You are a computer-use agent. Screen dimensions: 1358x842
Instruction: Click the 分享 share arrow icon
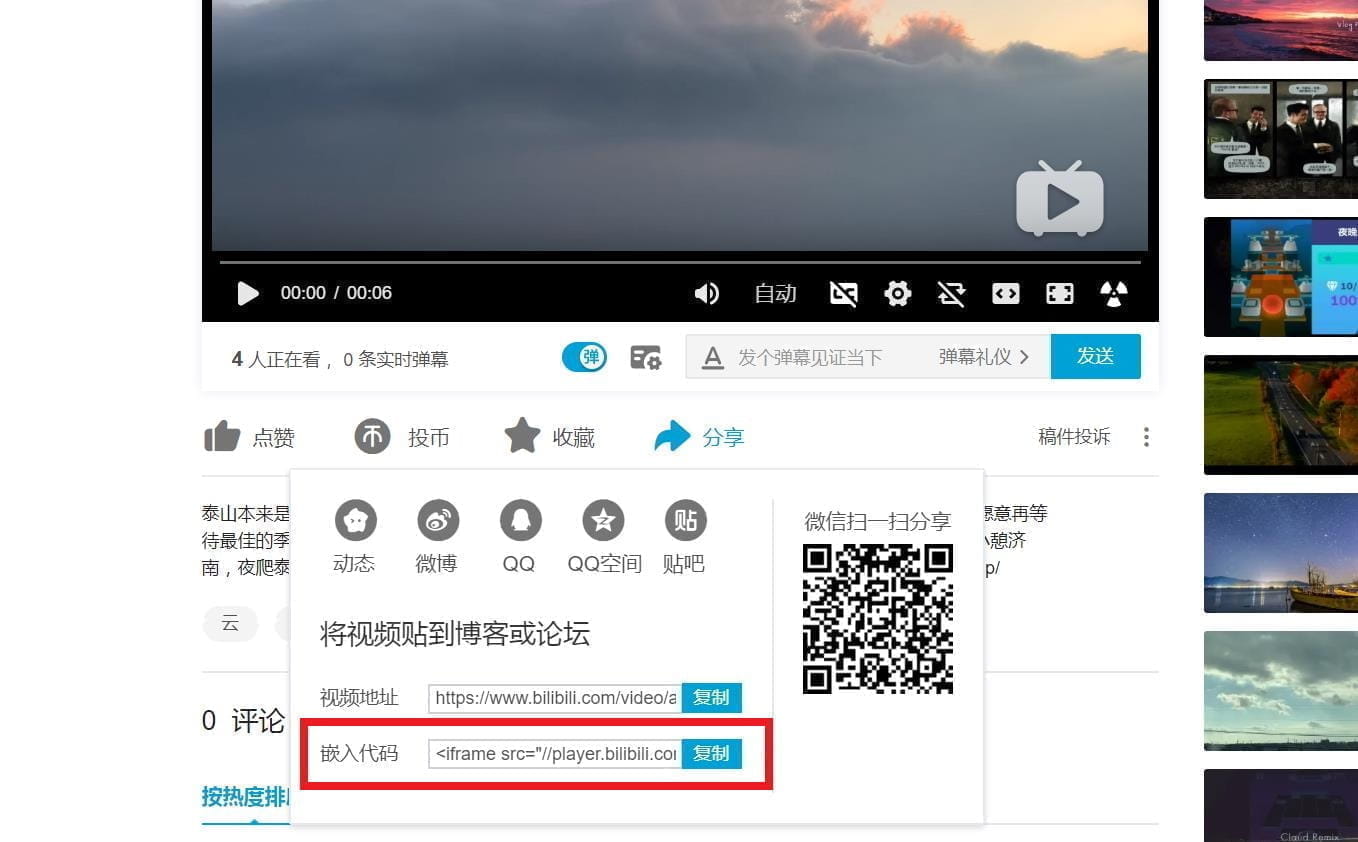click(x=672, y=436)
